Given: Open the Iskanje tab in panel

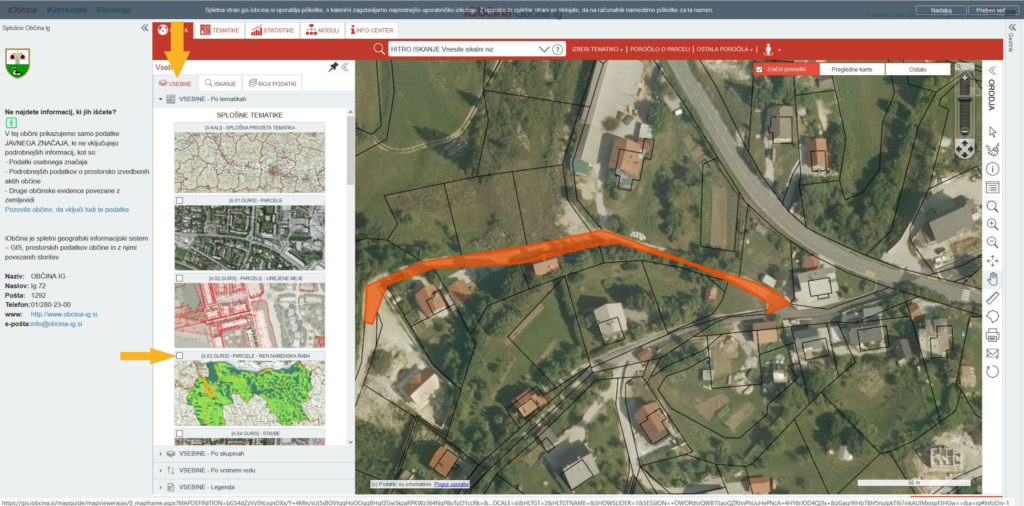Looking at the screenshot, I should 220,83.
